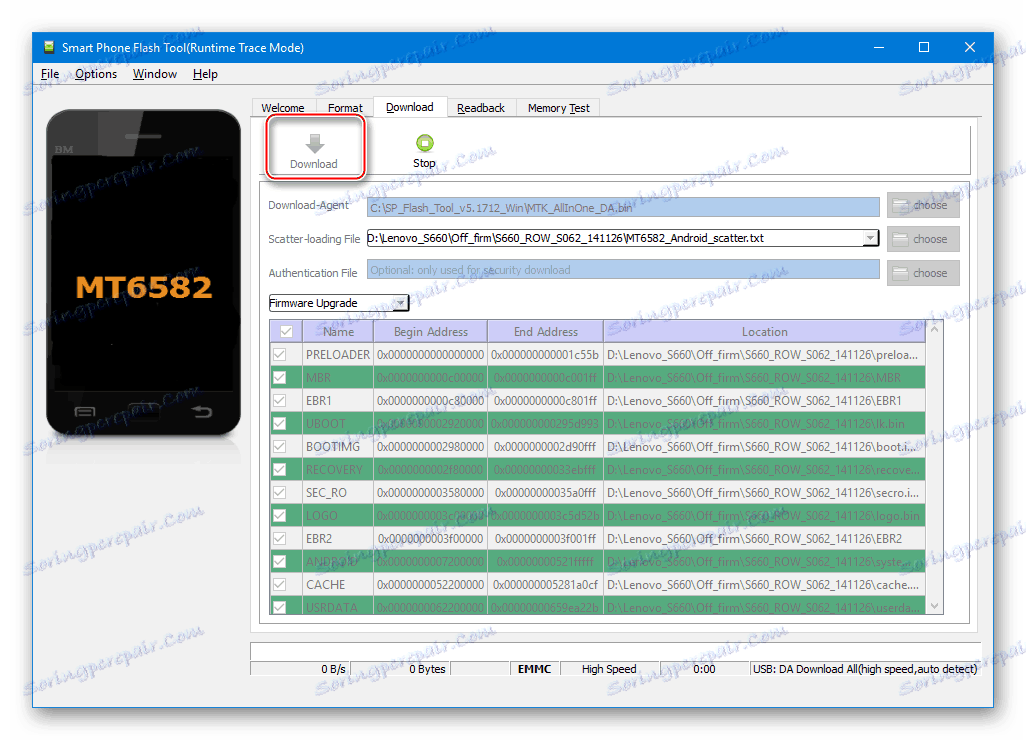Switch to the Readback tab

click(481, 107)
